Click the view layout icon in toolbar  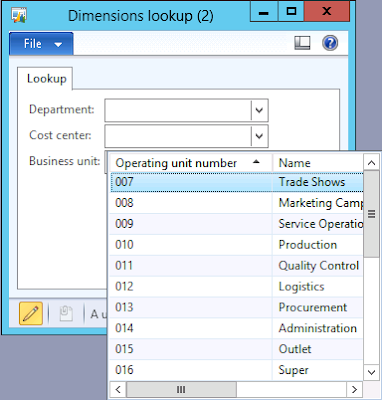(302, 43)
